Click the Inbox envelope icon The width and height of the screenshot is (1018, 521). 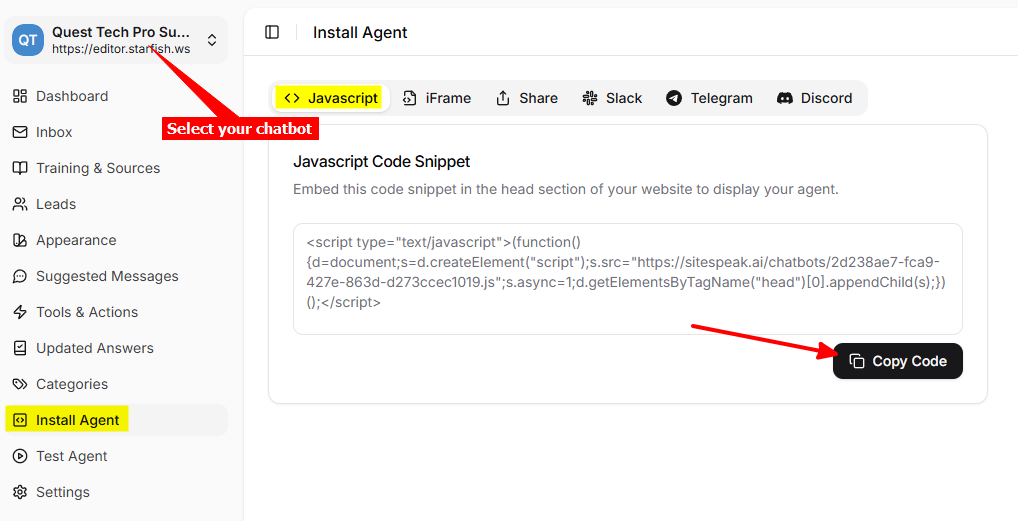19,132
